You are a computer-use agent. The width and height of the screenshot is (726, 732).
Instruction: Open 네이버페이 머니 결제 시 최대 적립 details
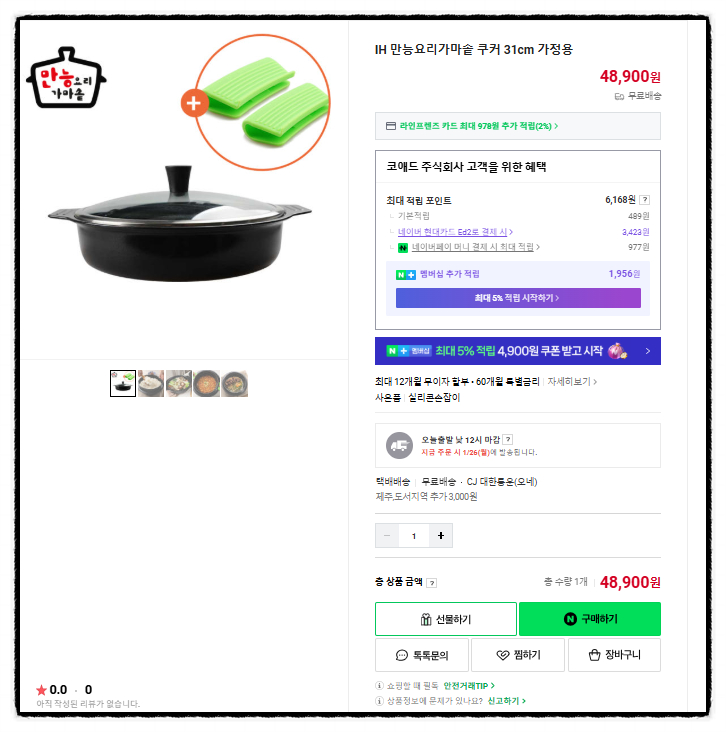(475, 247)
